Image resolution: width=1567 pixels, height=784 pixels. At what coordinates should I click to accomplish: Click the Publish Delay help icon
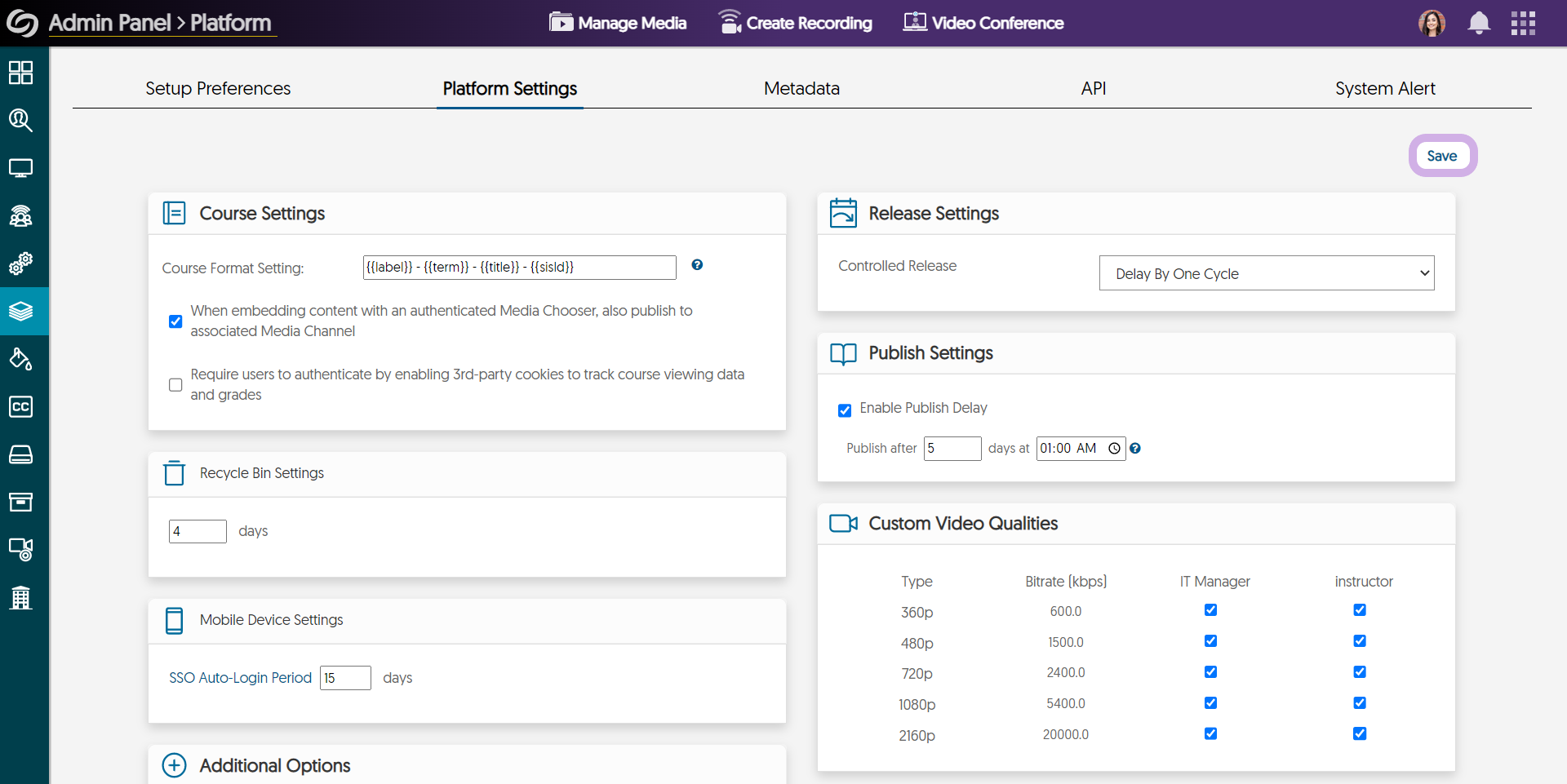(x=1135, y=448)
